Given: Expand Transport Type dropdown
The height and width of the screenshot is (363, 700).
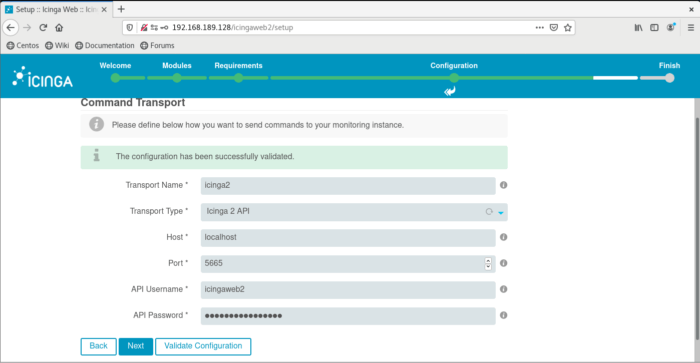Looking at the screenshot, I should (354, 212).
